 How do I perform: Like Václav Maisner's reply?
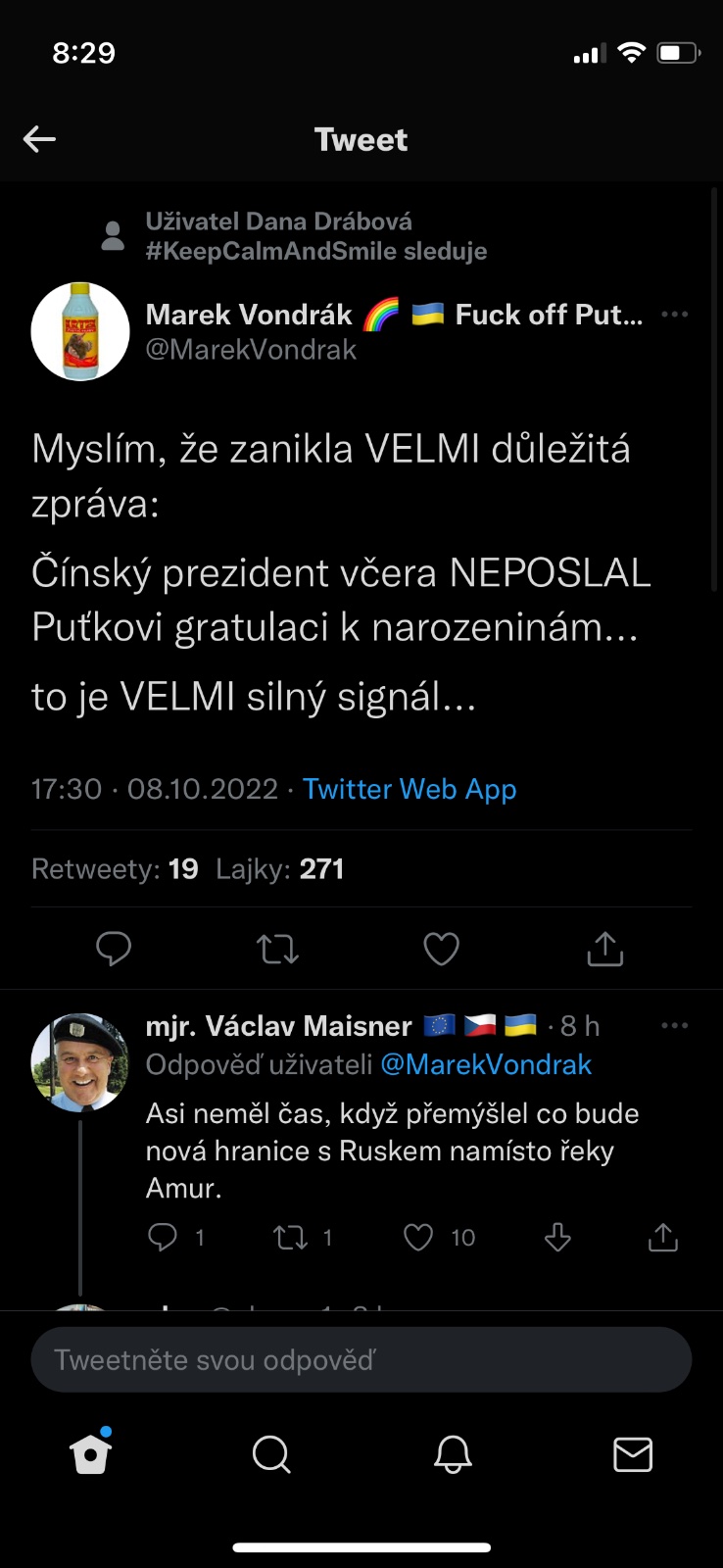[418, 1238]
